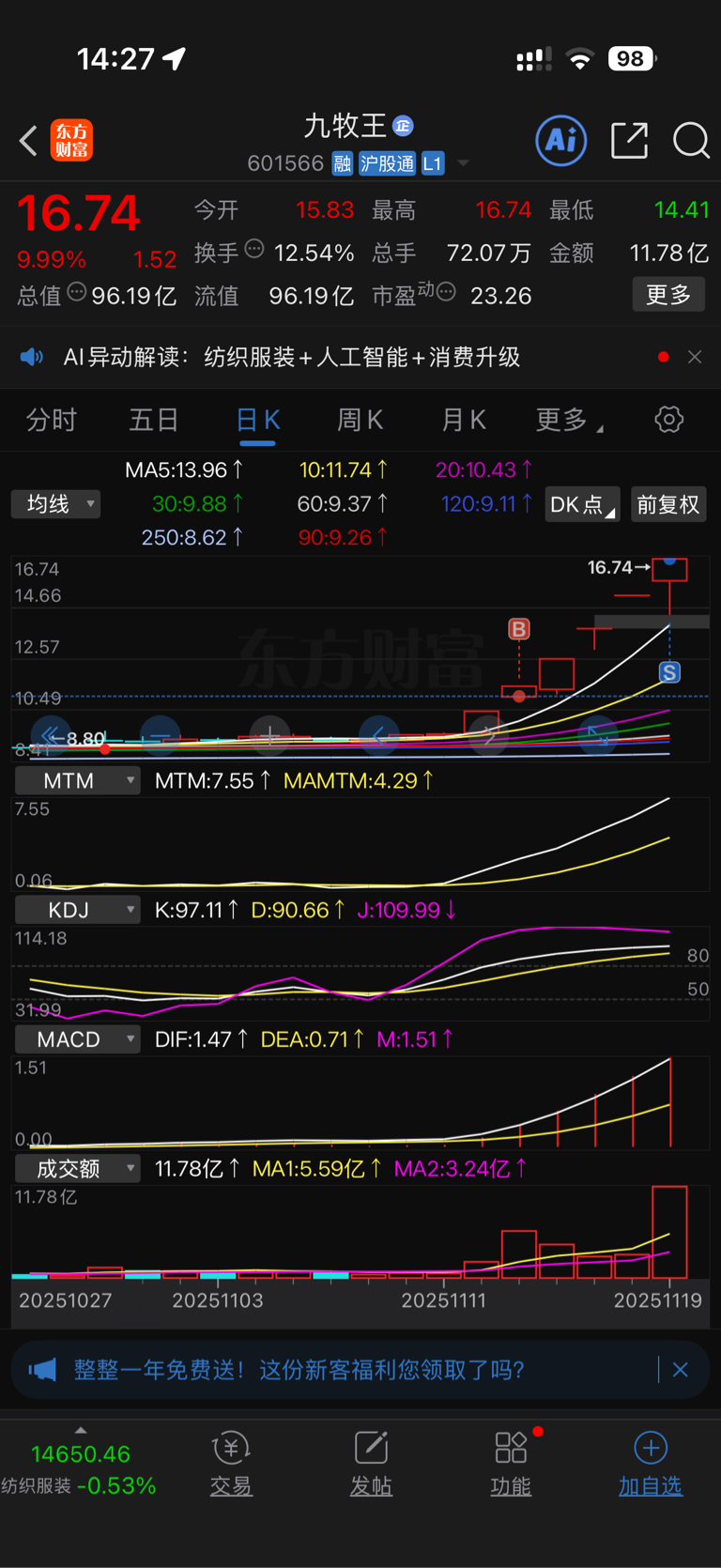This screenshot has height=1568, width=721.
Task: Tap the megaphone icon in promo banner
Action: point(42,1370)
